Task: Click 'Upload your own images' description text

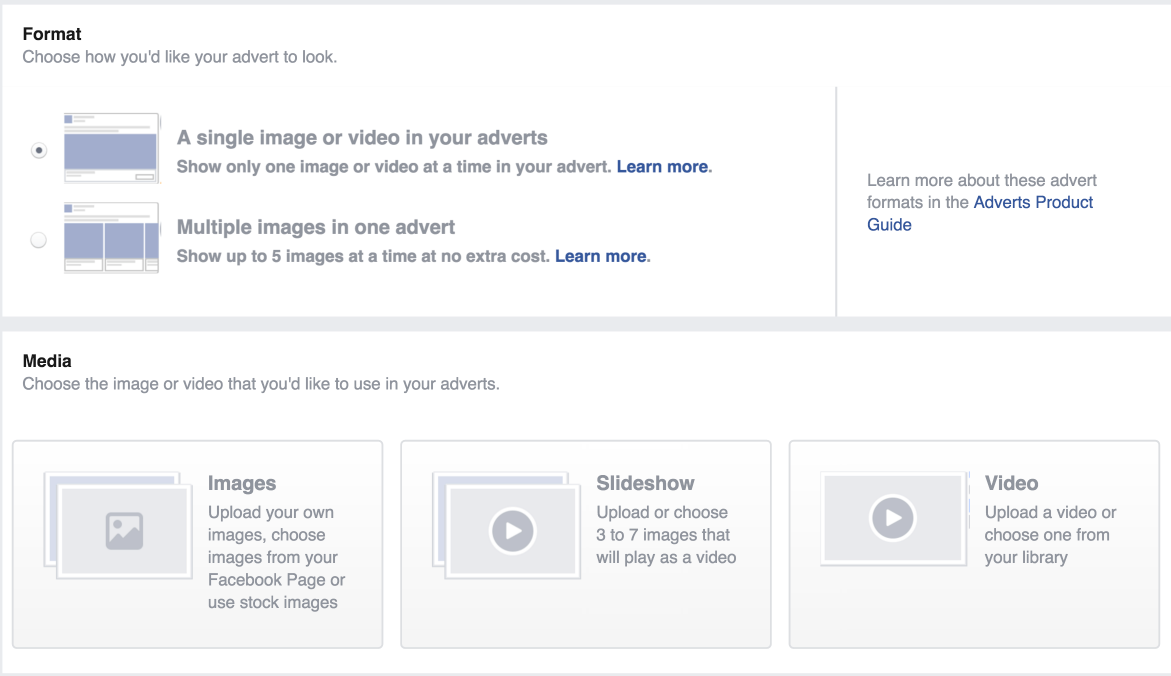Action: coord(276,557)
